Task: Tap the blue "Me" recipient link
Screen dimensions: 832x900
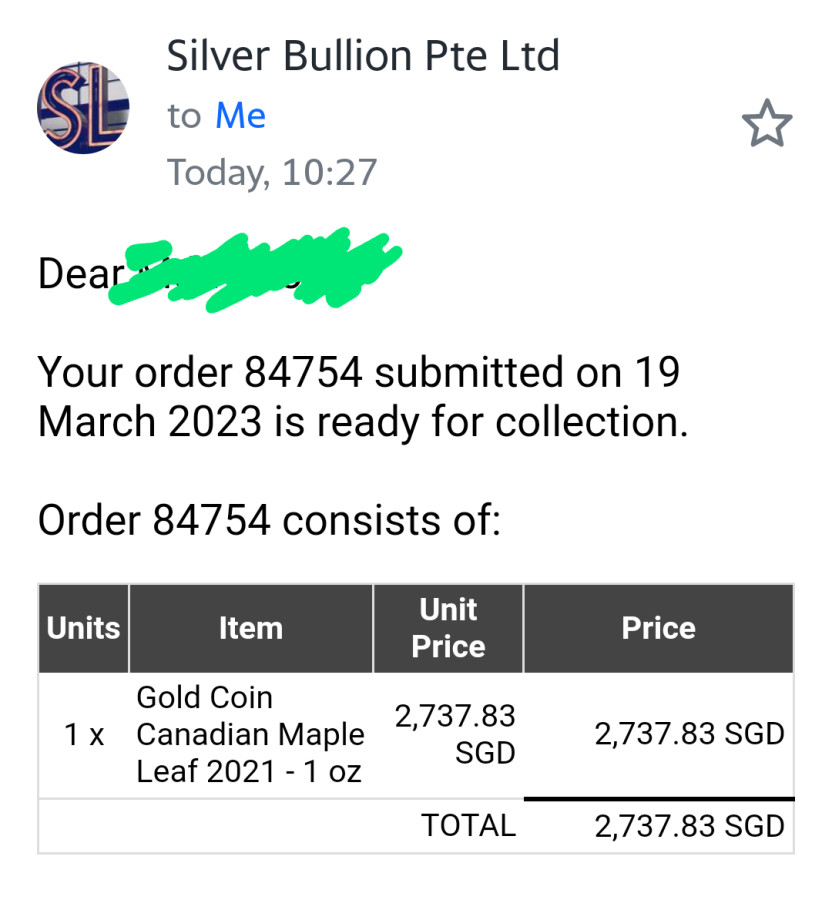Action: point(240,116)
